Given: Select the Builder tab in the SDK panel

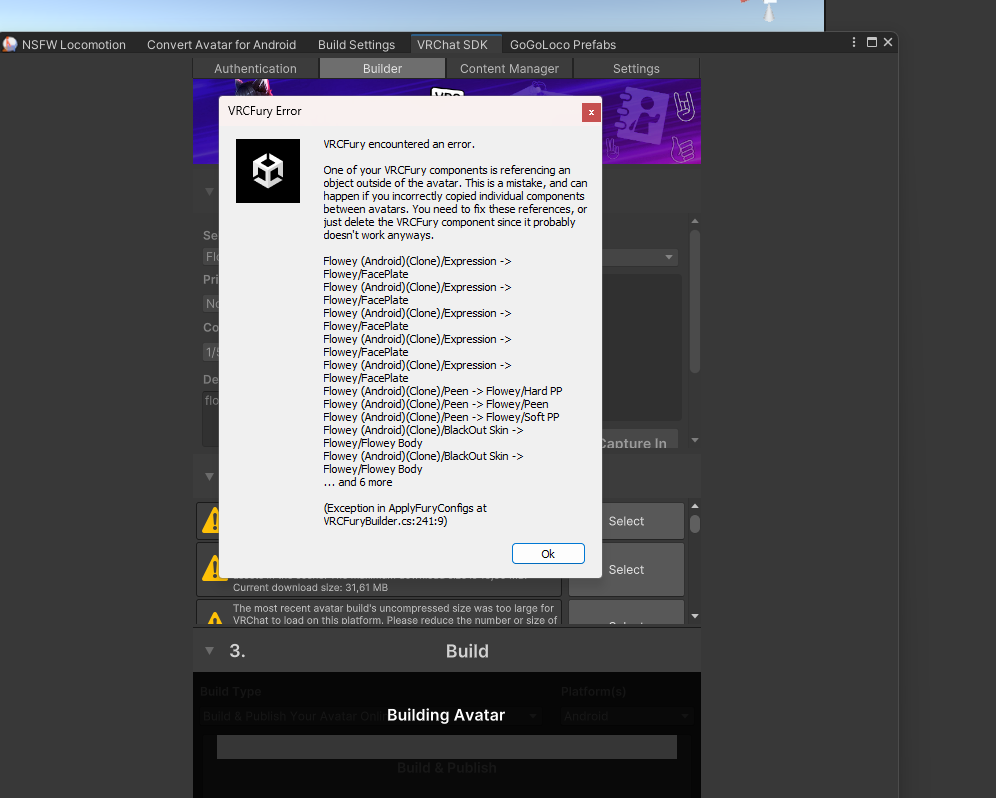Looking at the screenshot, I should (382, 69).
